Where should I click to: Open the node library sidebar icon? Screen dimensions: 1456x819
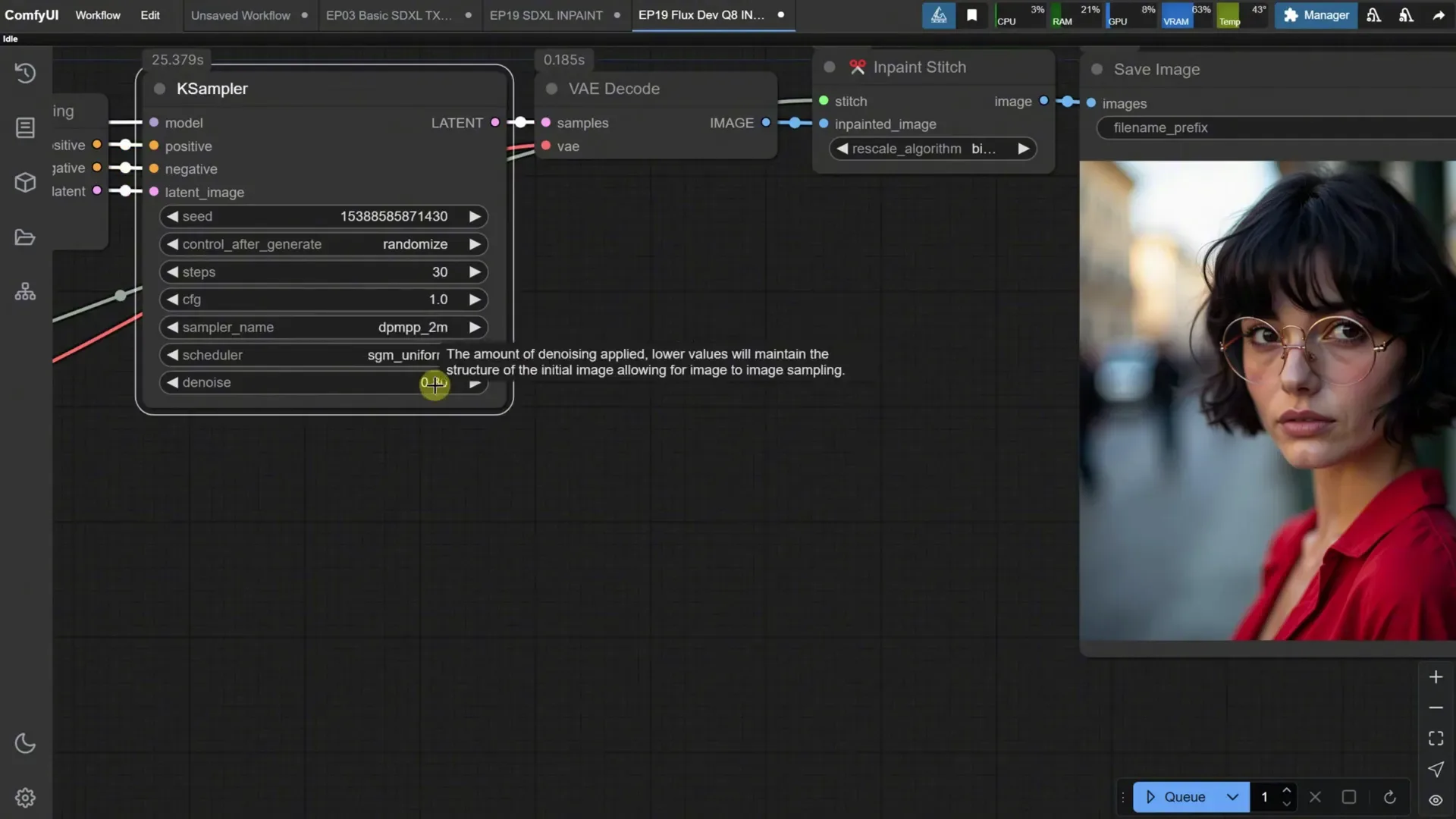point(25,127)
